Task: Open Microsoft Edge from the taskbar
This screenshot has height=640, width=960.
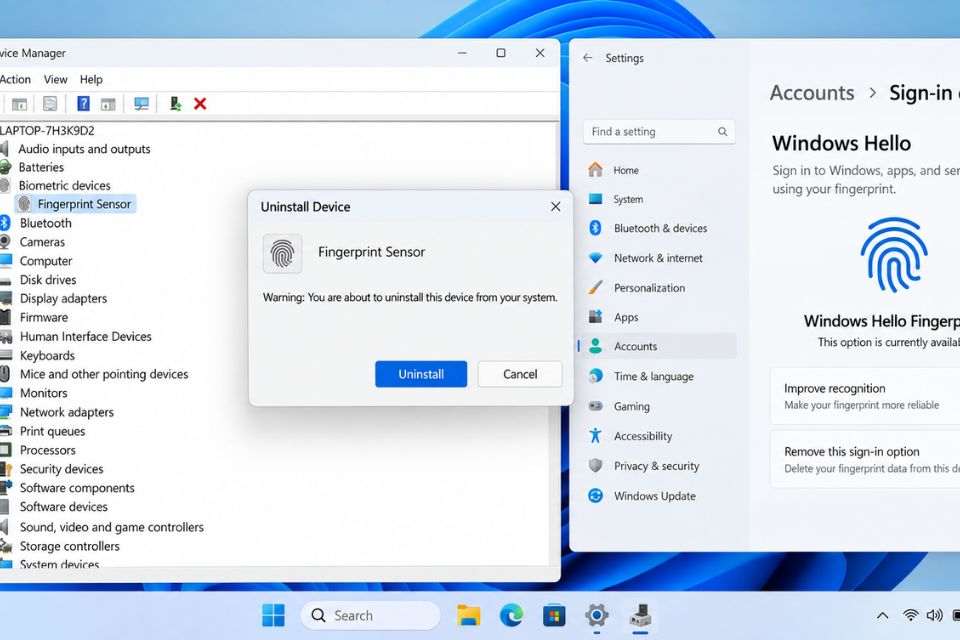Action: point(511,615)
